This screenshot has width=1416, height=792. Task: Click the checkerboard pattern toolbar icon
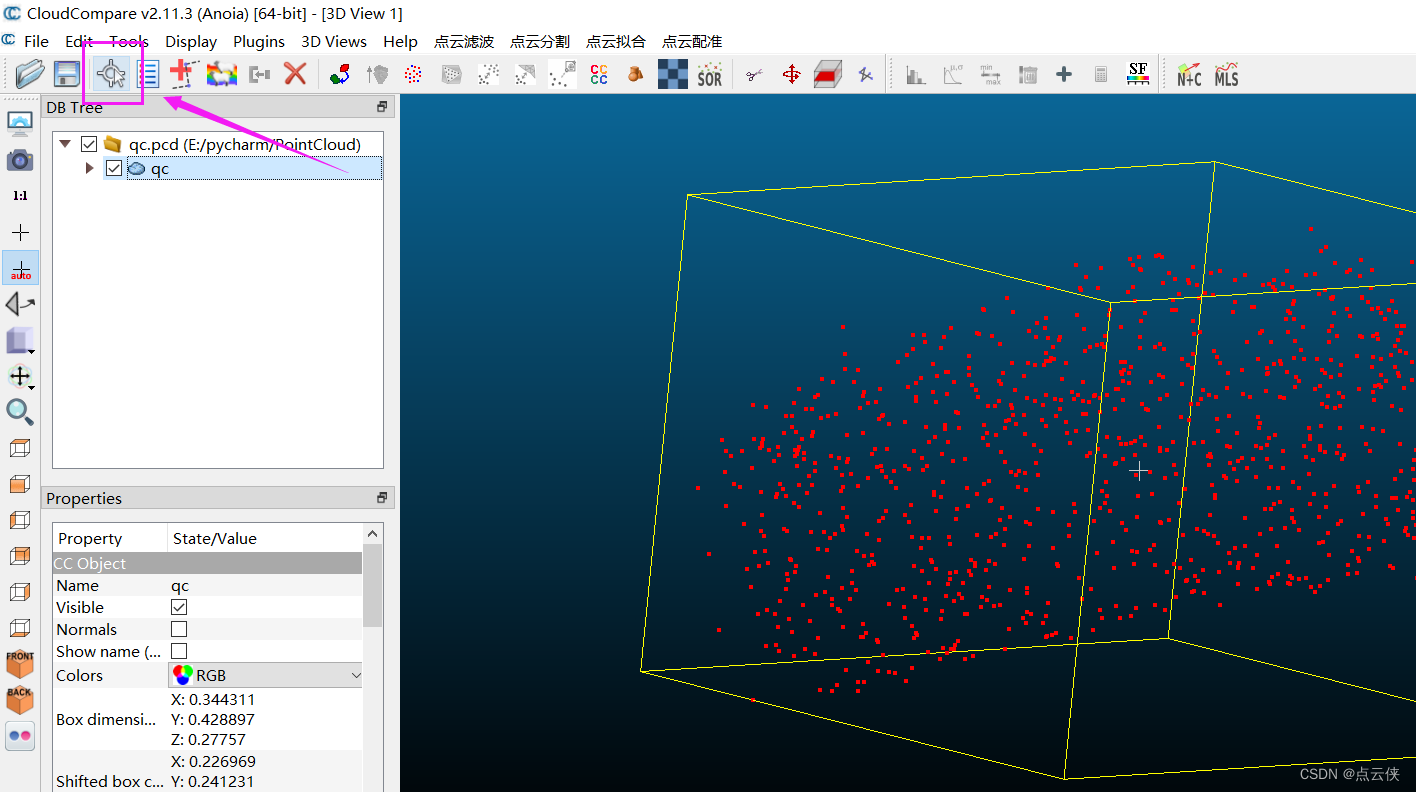pyautogui.click(x=673, y=74)
